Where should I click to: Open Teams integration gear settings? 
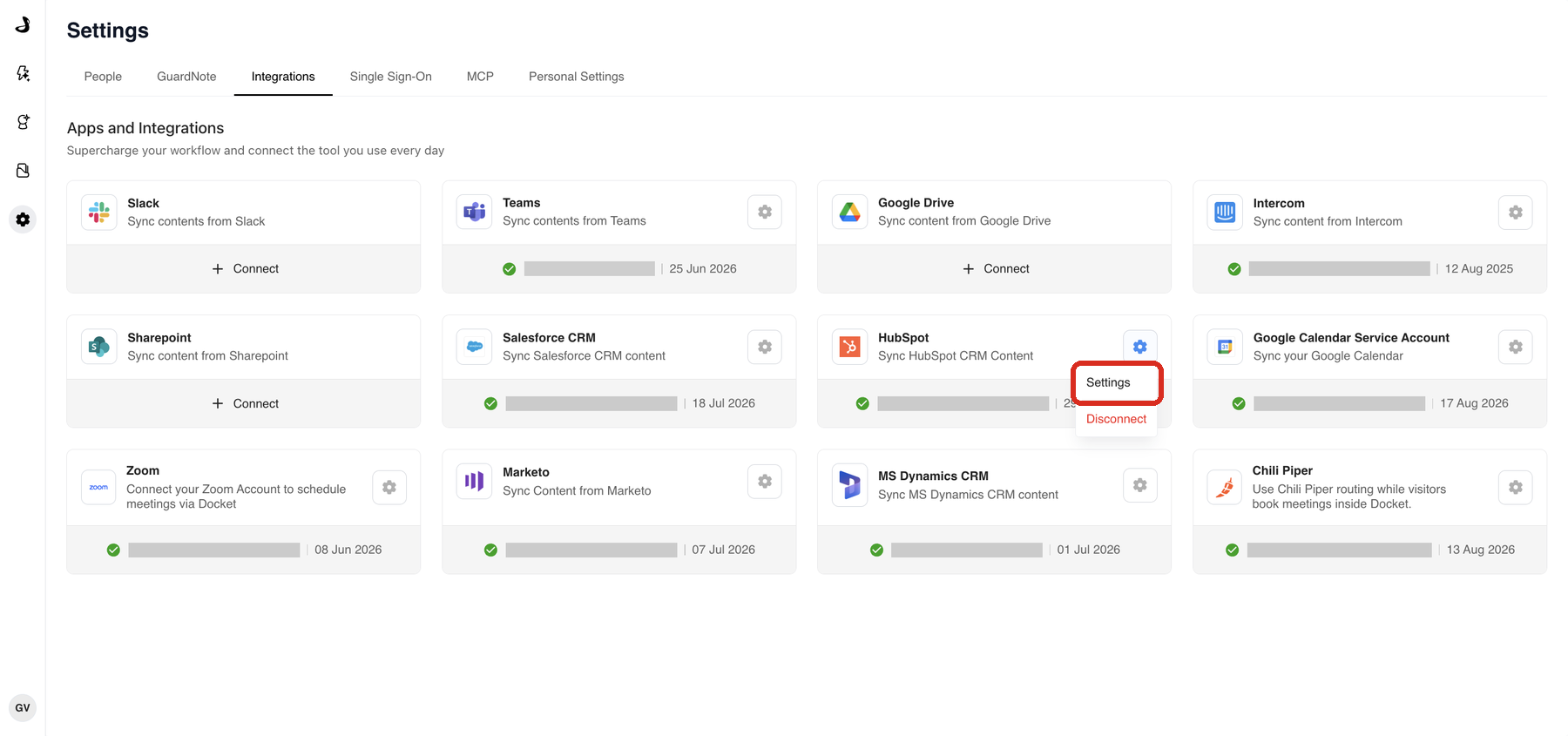(x=765, y=212)
